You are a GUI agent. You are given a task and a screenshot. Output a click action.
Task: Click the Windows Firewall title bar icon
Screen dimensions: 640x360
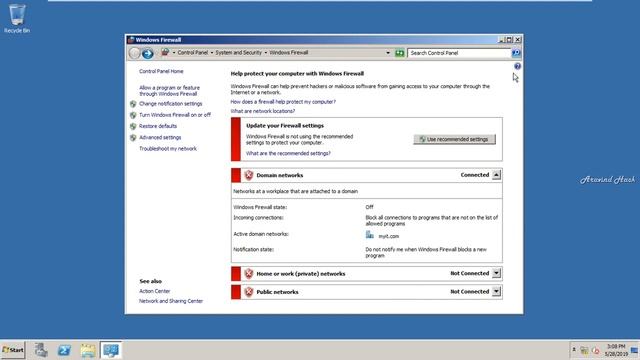point(131,40)
